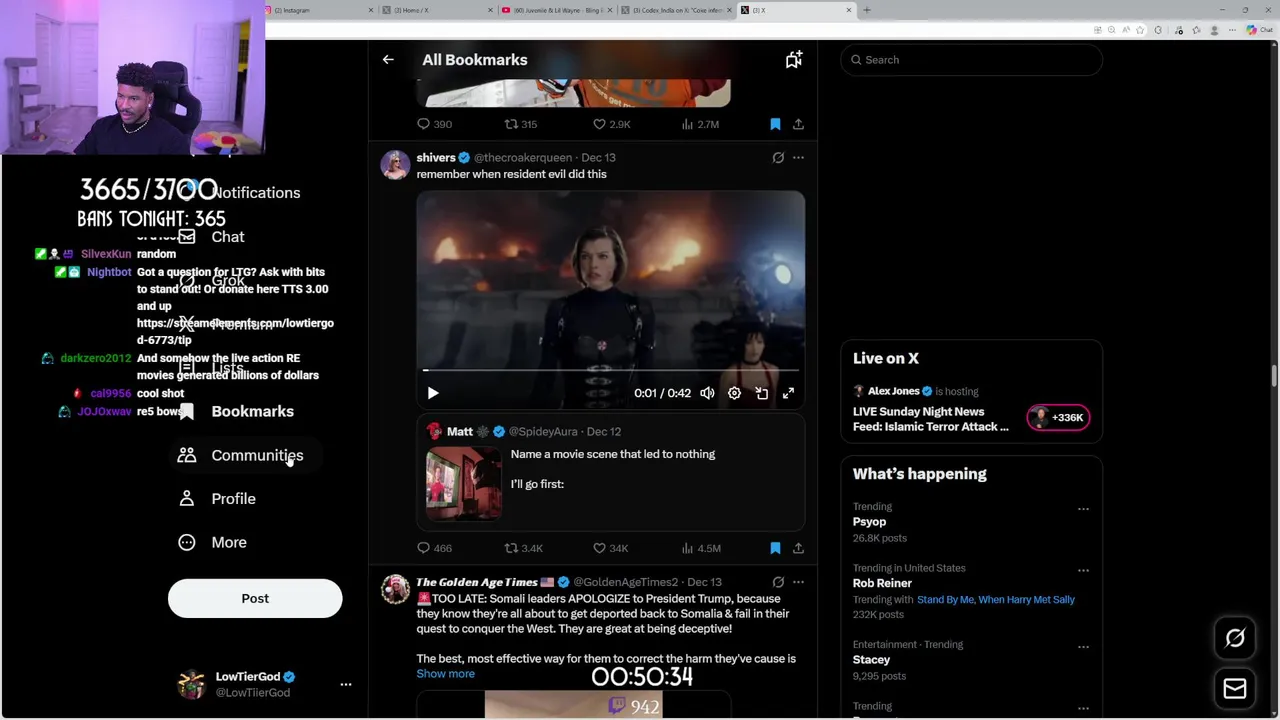Viewport: 1280px width, 720px height.
Task: Open Grok actions on the Golden Age Times post
Action: [x=778, y=582]
